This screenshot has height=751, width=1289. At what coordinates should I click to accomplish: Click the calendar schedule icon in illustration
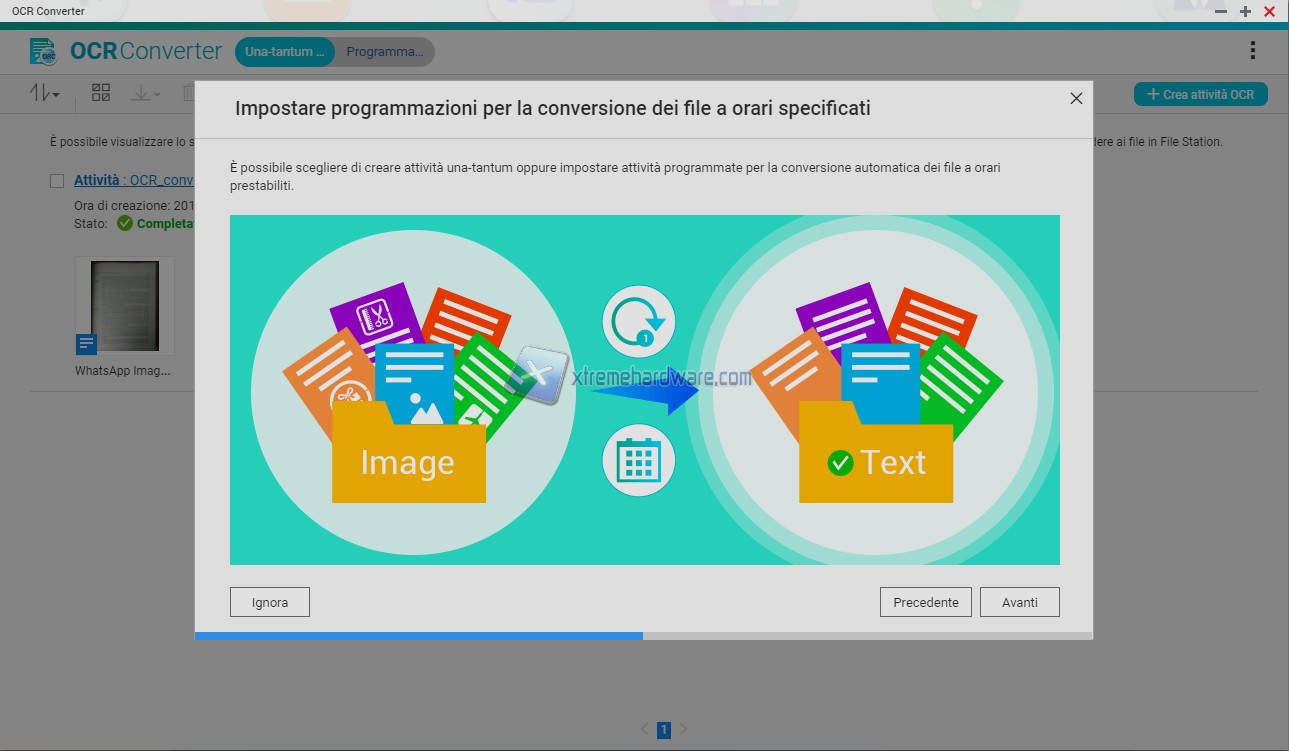(x=639, y=461)
